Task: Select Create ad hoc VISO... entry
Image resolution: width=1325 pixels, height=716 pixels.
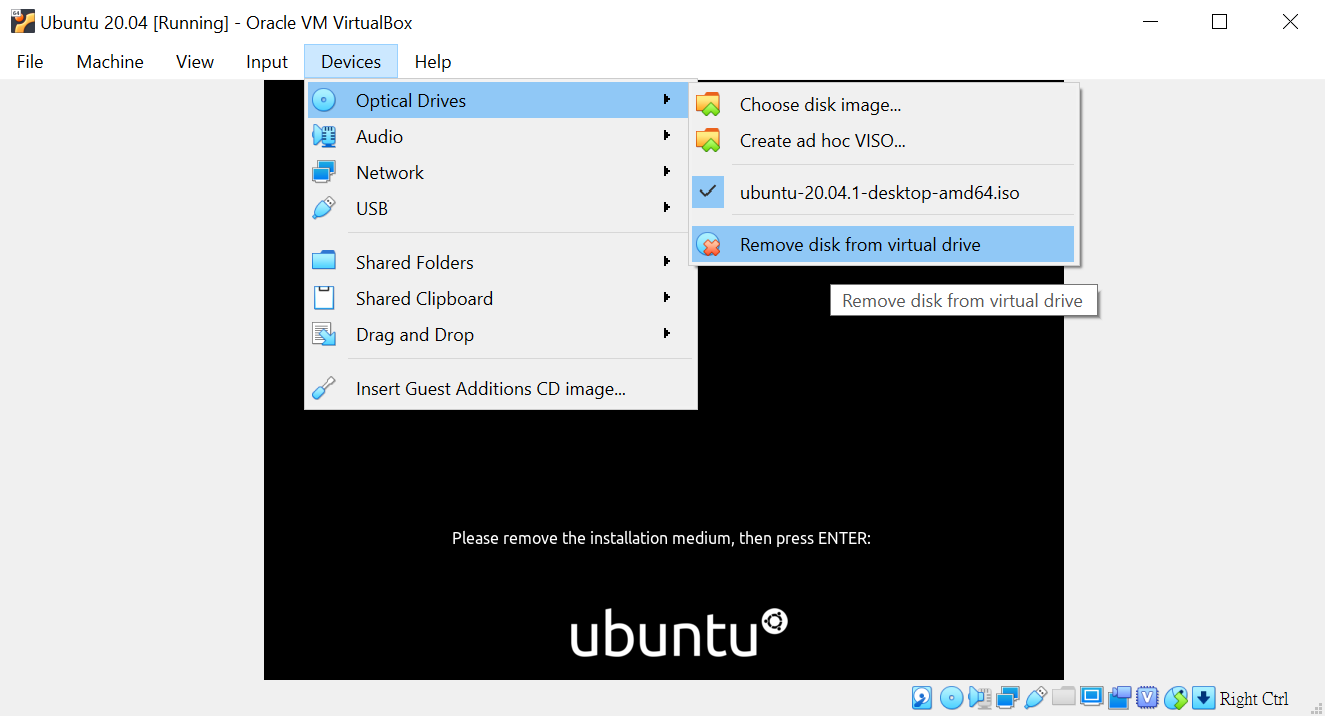Action: click(x=883, y=140)
